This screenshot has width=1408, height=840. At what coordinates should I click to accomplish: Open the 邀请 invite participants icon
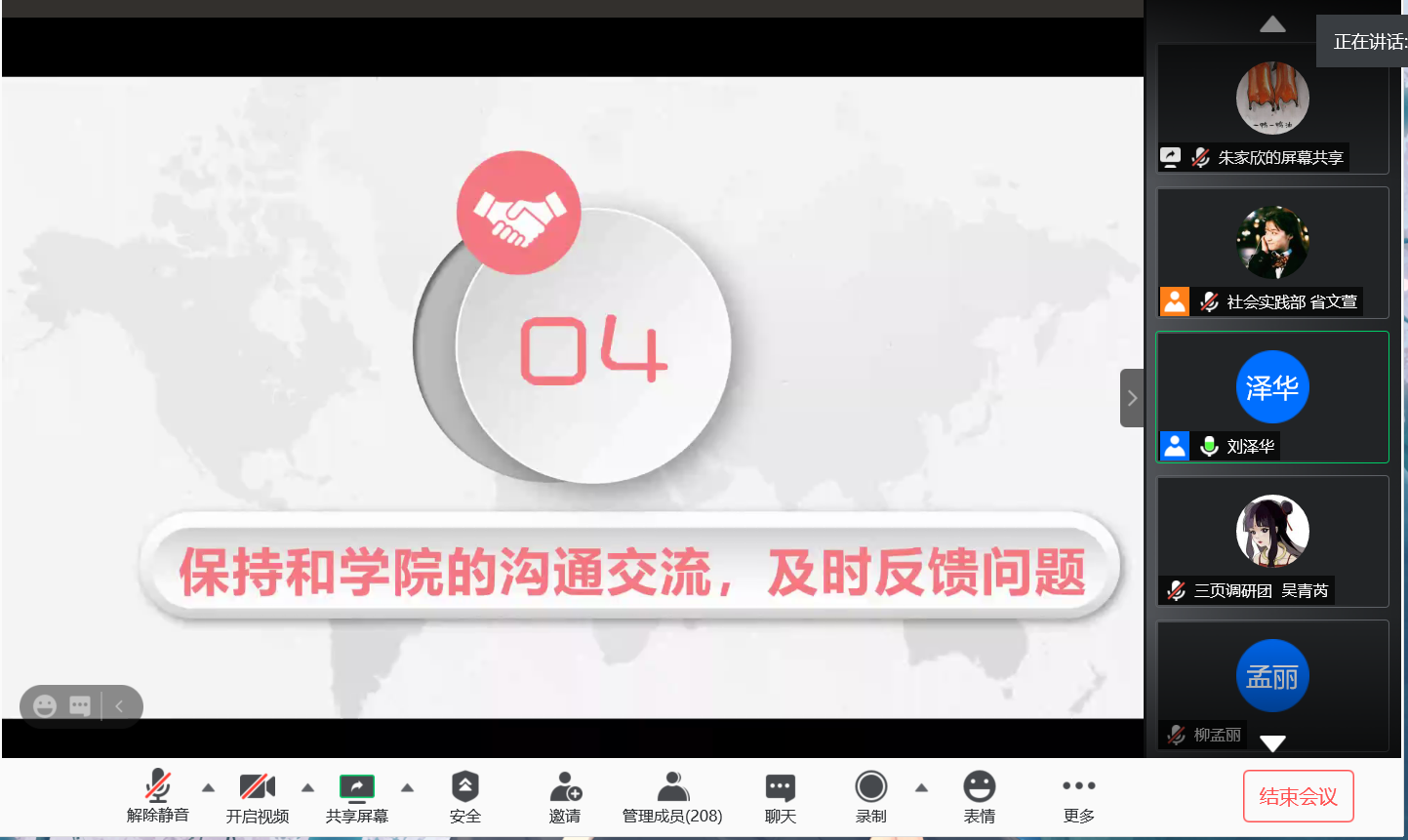565,787
